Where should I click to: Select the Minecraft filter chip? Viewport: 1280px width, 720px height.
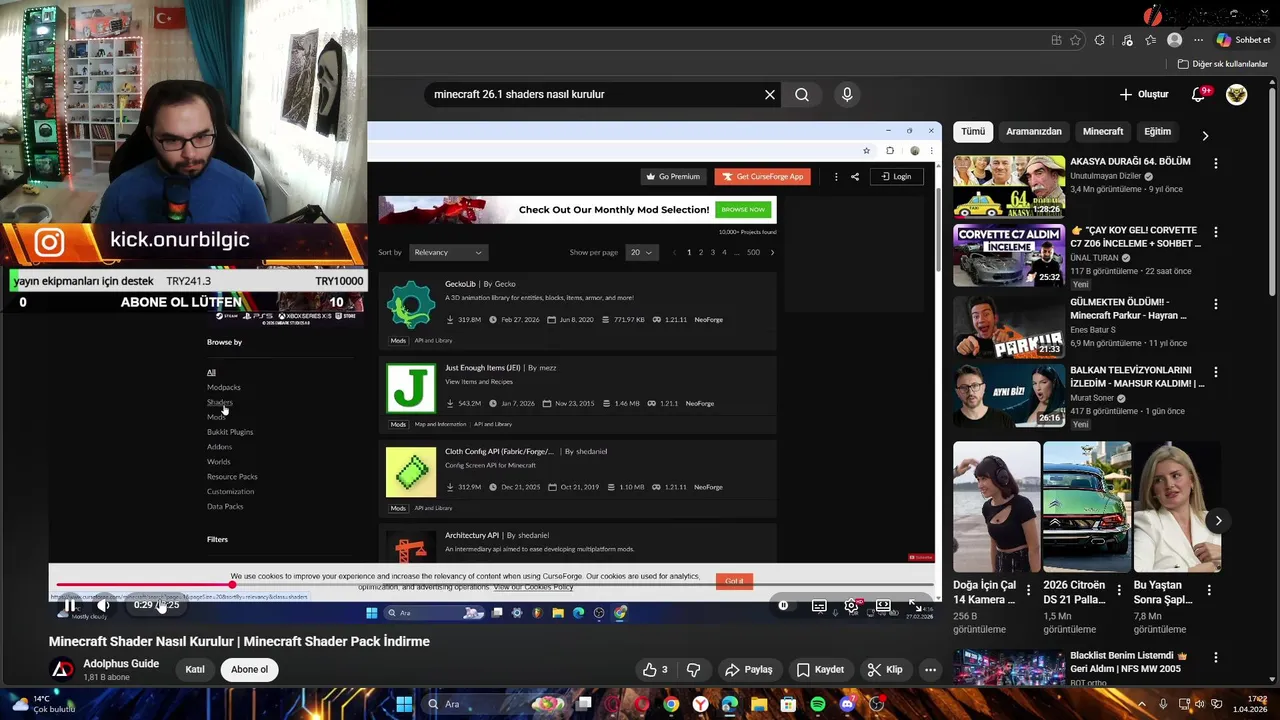(x=1103, y=131)
